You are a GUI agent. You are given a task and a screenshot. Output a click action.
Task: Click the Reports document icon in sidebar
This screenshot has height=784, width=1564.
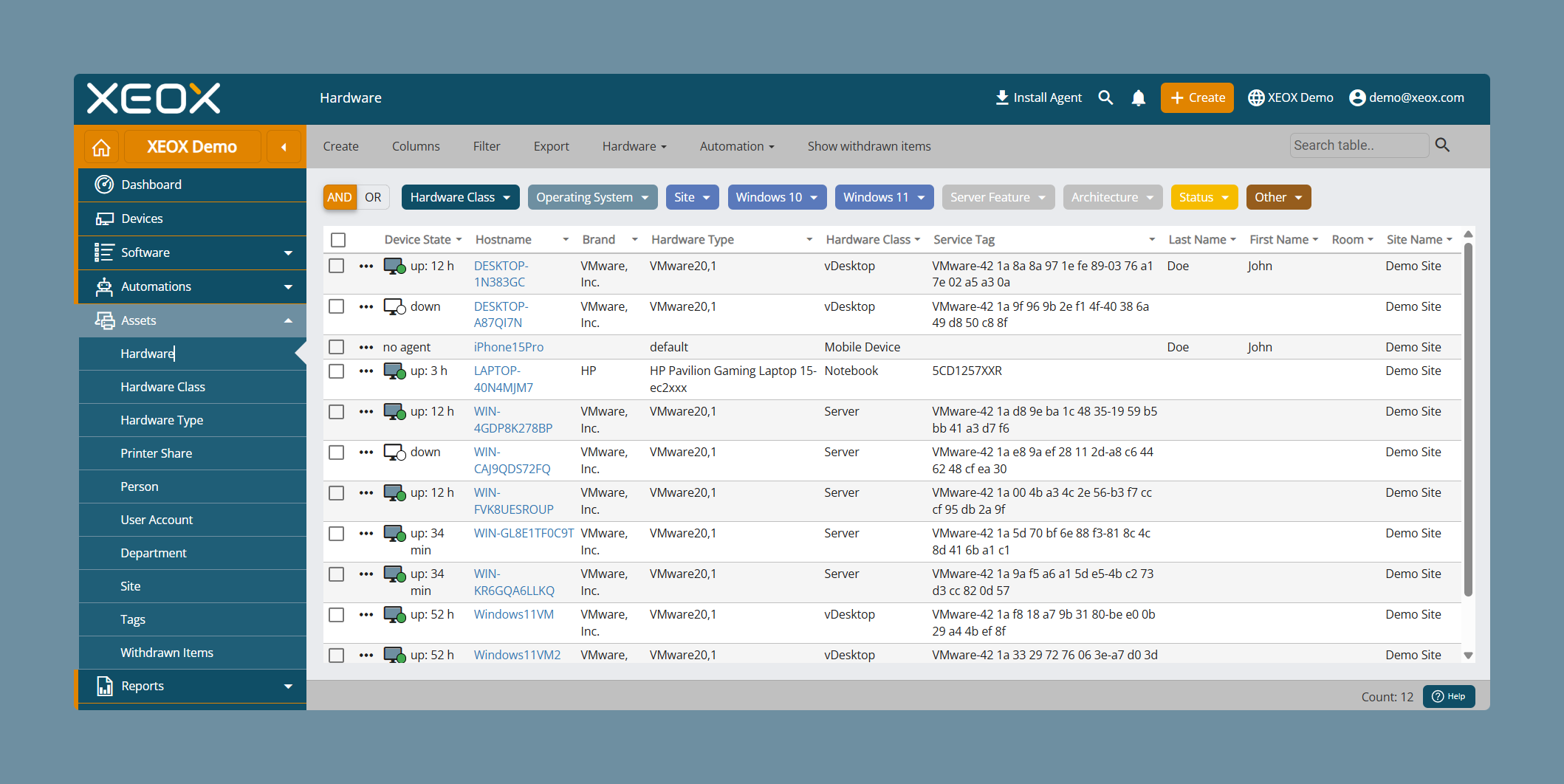tap(104, 686)
